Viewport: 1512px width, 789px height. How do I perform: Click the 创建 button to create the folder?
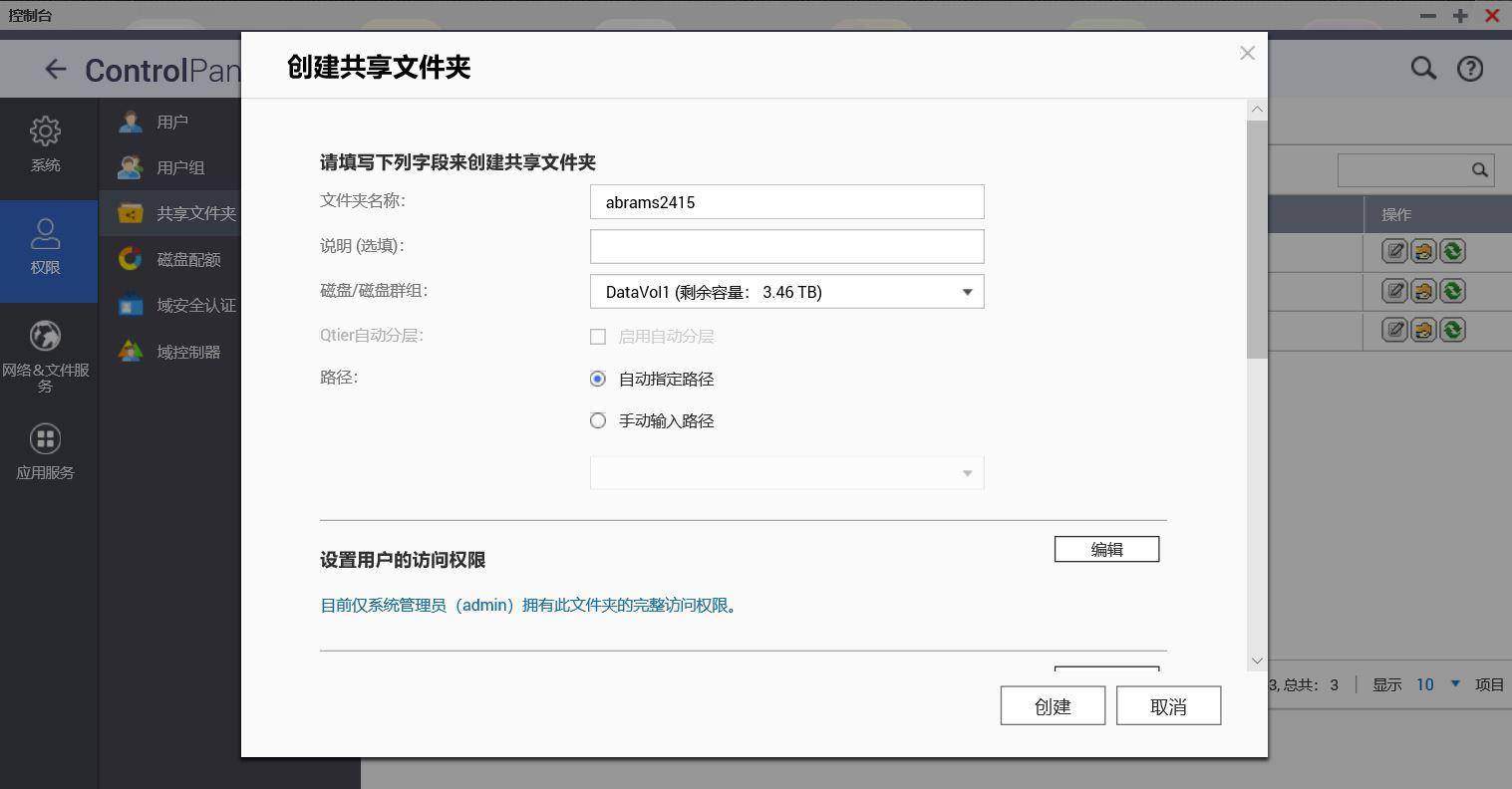[x=1053, y=705]
